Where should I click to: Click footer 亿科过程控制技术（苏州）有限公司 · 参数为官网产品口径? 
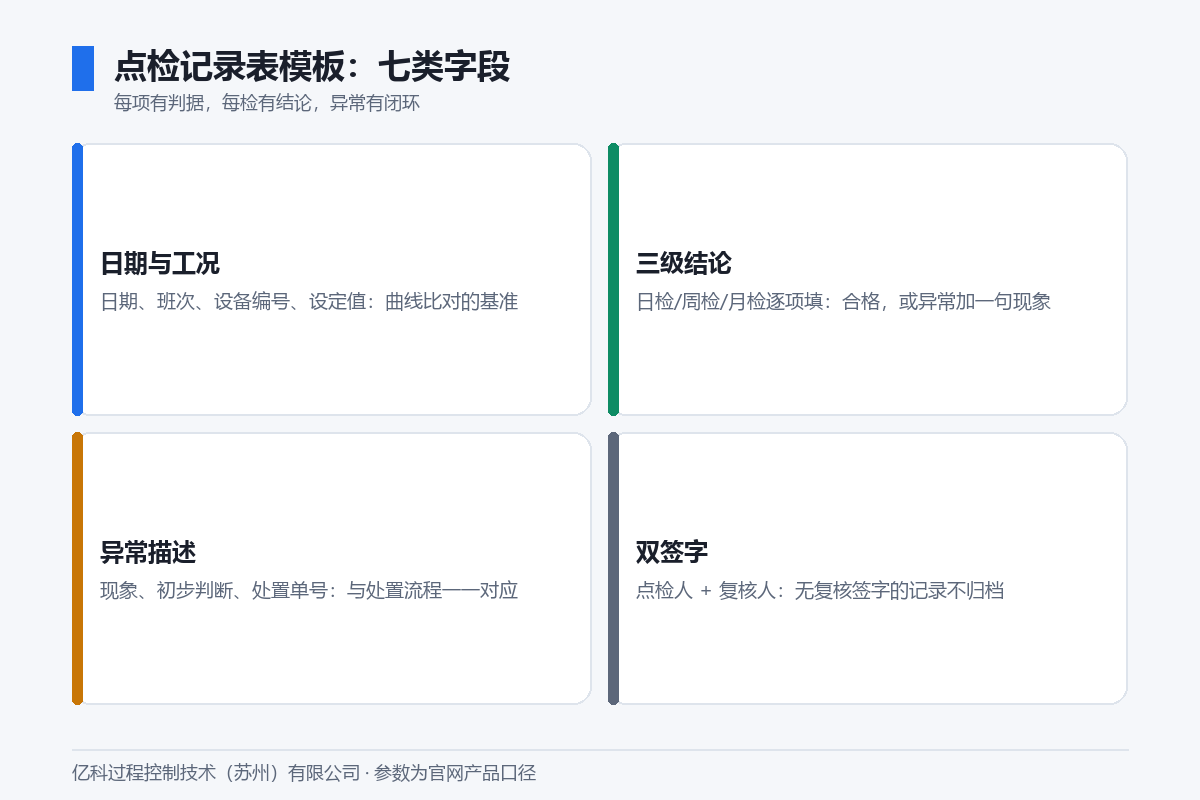(x=304, y=773)
